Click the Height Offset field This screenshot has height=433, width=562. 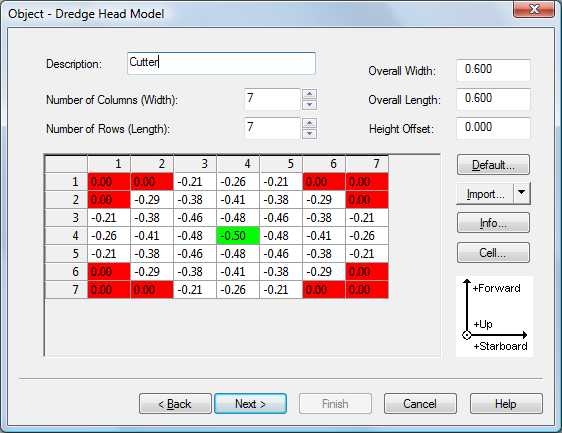pyautogui.click(x=493, y=128)
